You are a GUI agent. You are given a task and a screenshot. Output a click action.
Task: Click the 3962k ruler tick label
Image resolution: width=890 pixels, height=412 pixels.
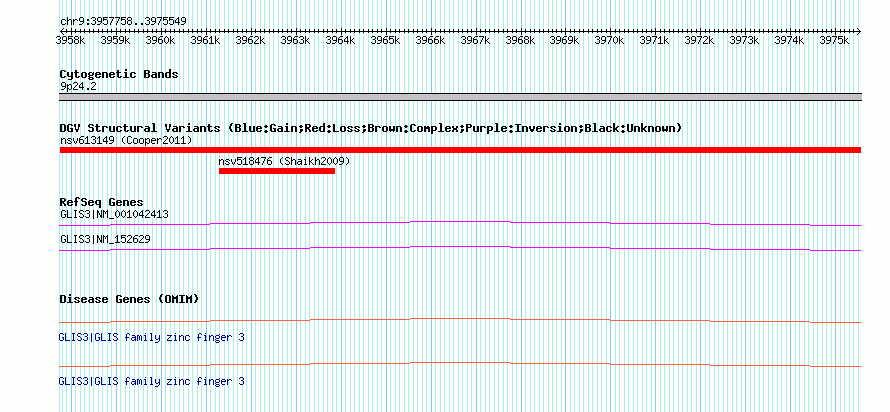point(250,41)
